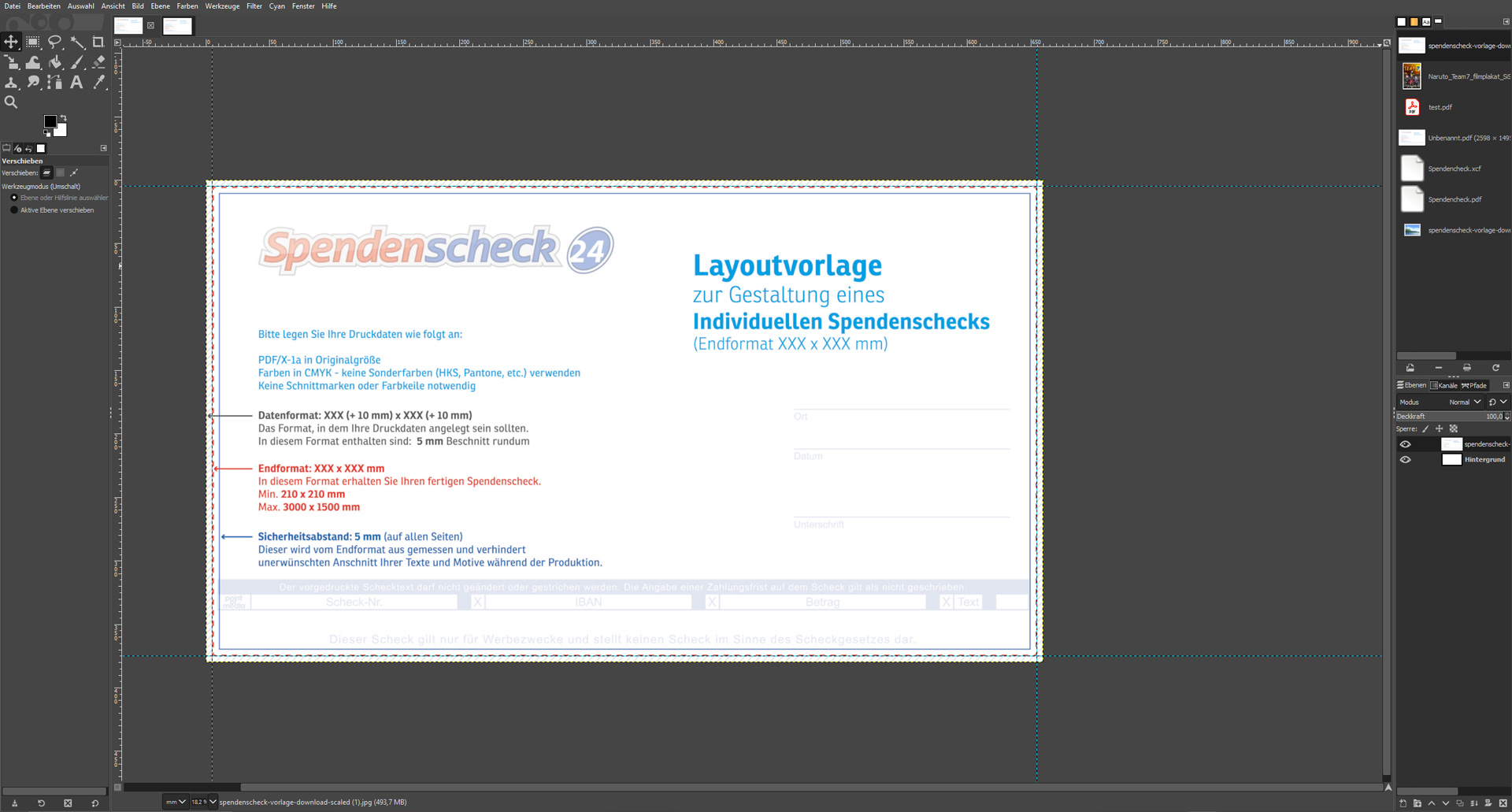Image resolution: width=1512 pixels, height=812 pixels.
Task: Open the Auswahl menu
Action: pyautogui.click(x=80, y=6)
